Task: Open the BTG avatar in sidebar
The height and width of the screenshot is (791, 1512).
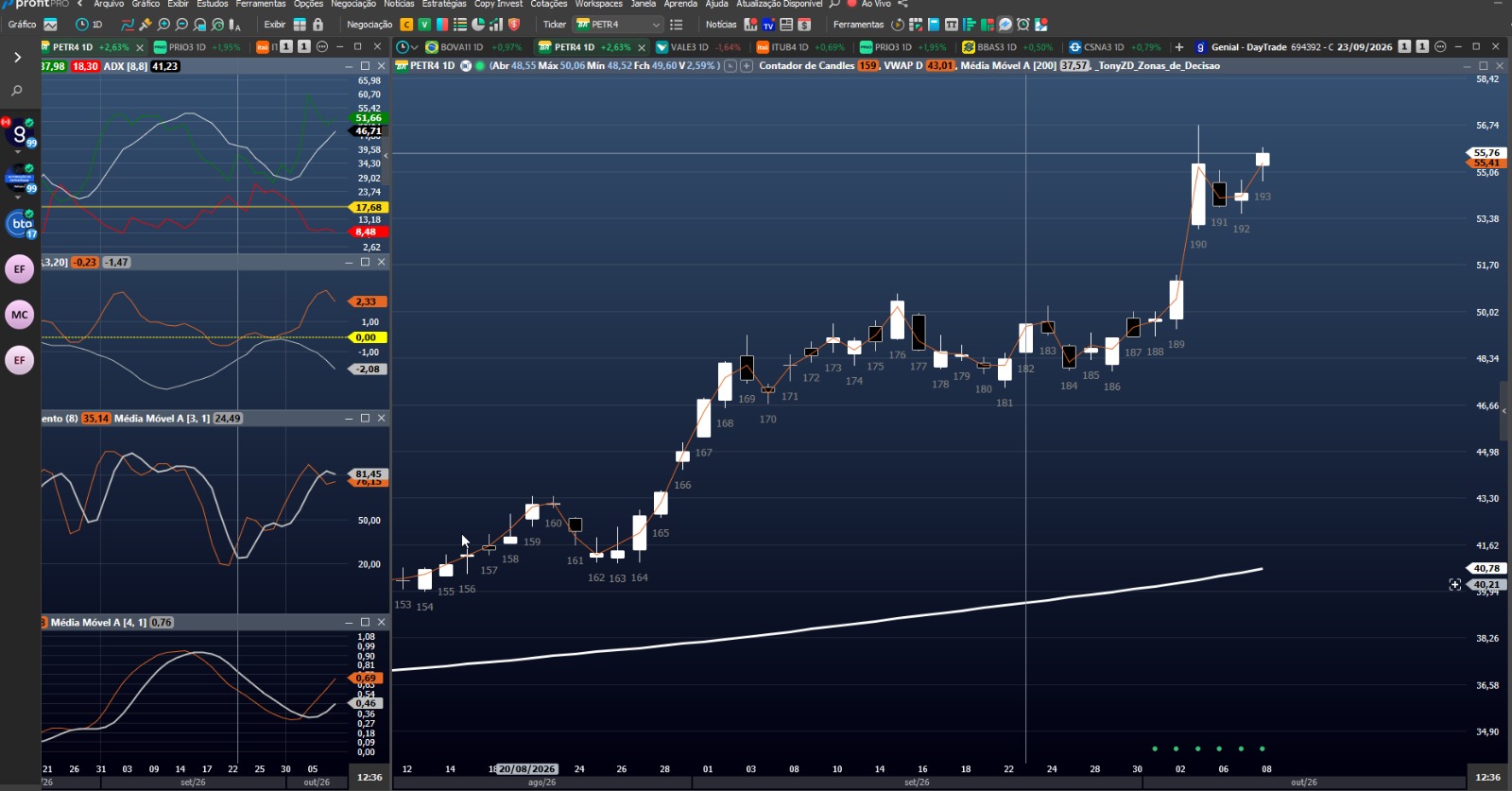Action: (20, 224)
